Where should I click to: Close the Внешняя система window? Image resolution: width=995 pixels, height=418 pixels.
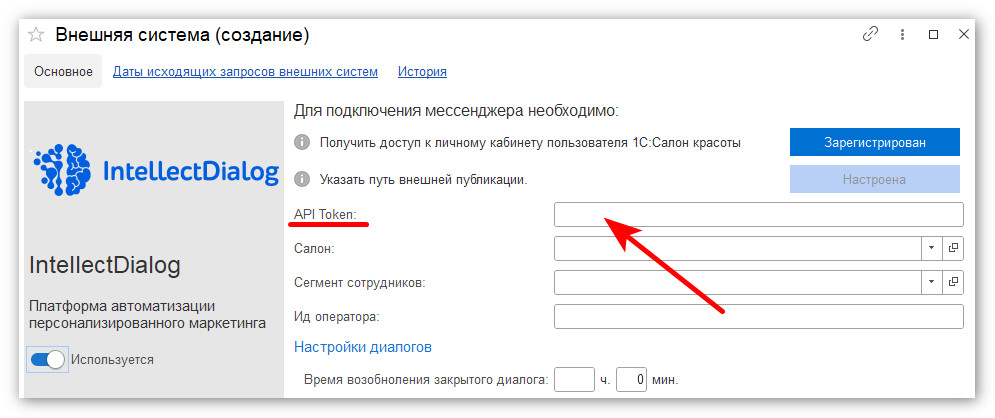(x=964, y=35)
